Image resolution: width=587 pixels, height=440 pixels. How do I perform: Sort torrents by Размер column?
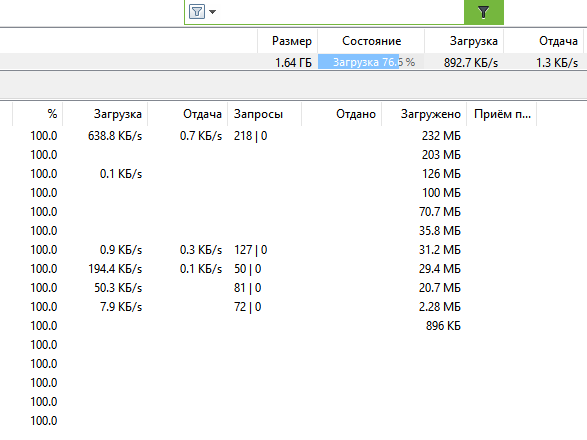click(x=288, y=41)
